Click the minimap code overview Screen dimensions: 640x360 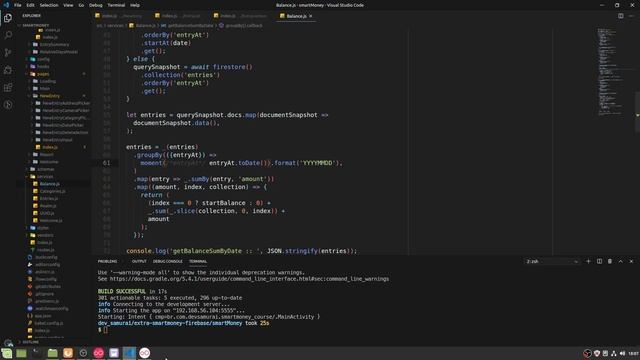coord(611,71)
